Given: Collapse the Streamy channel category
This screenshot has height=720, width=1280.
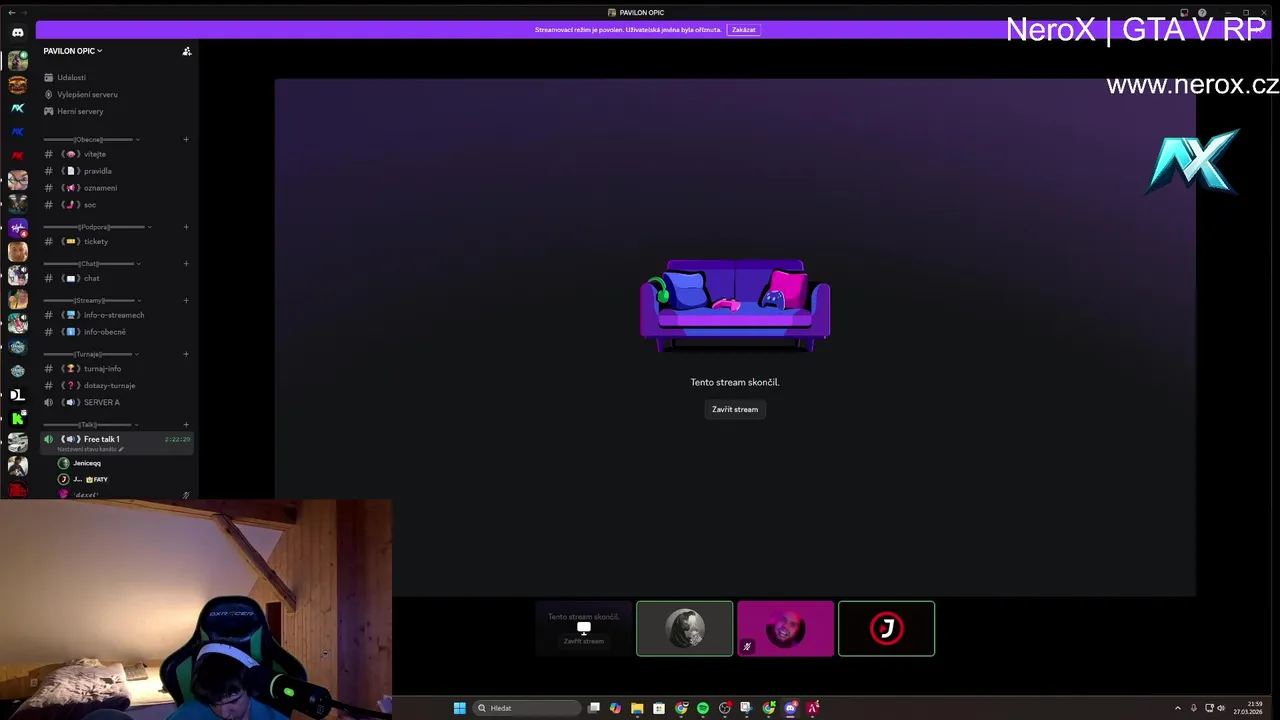Looking at the screenshot, I should [x=92, y=300].
